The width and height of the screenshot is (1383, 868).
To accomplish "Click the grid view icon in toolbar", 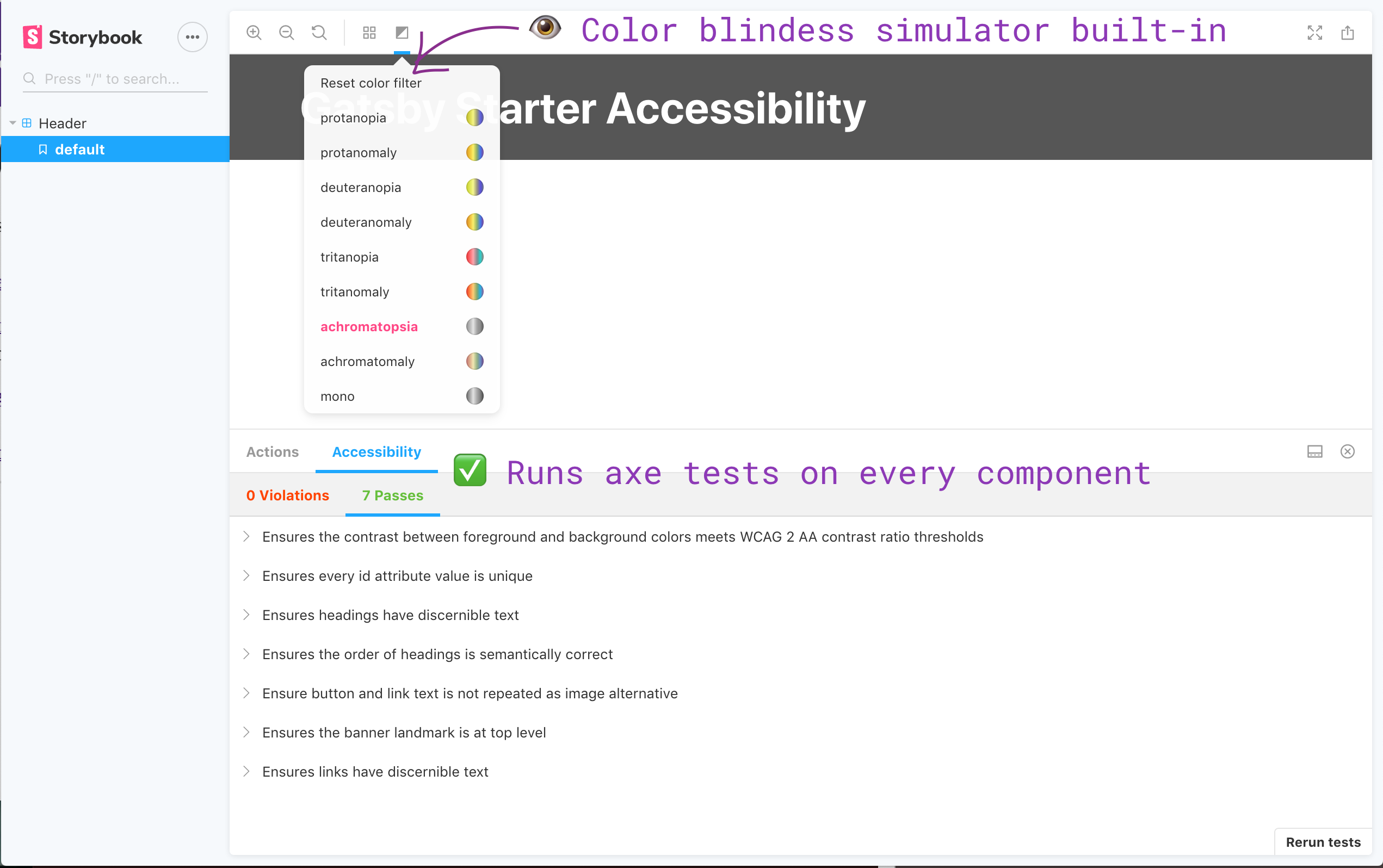I will click(369, 33).
